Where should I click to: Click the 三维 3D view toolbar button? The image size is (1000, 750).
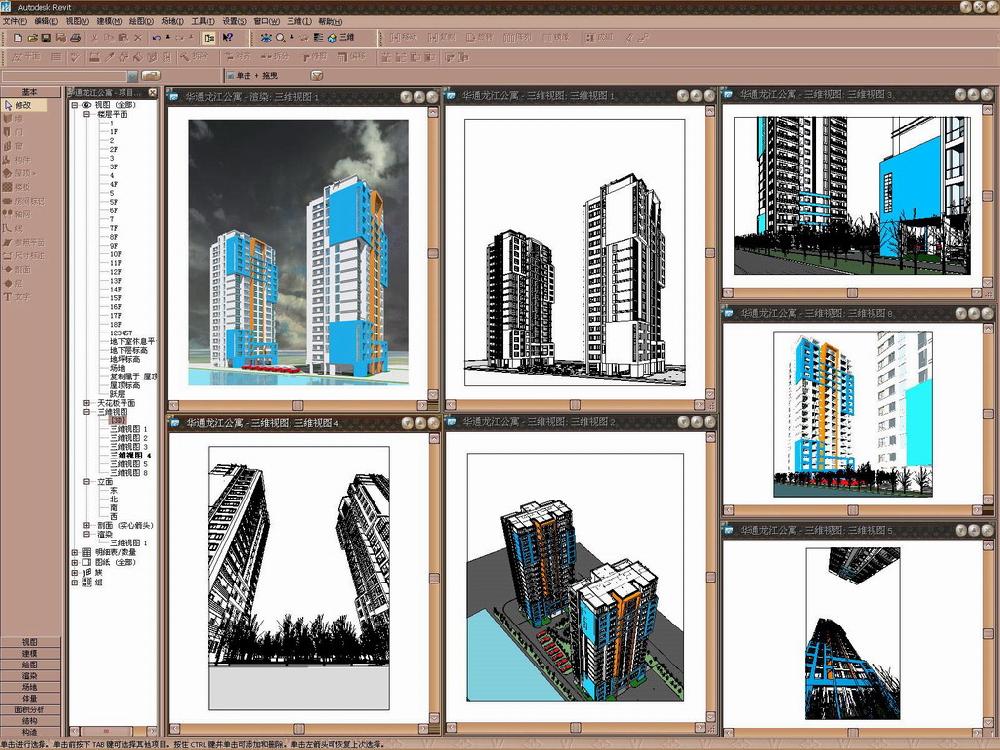[341, 38]
